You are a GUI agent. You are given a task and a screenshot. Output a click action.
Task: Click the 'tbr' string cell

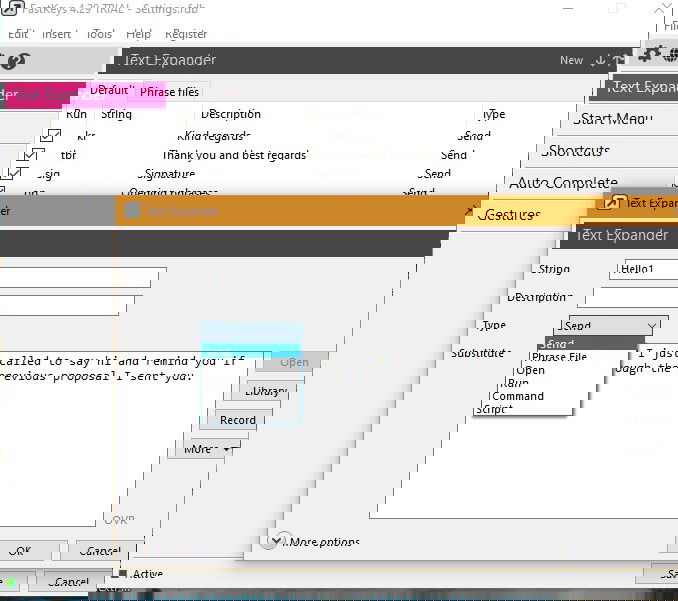pyautogui.click(x=68, y=155)
